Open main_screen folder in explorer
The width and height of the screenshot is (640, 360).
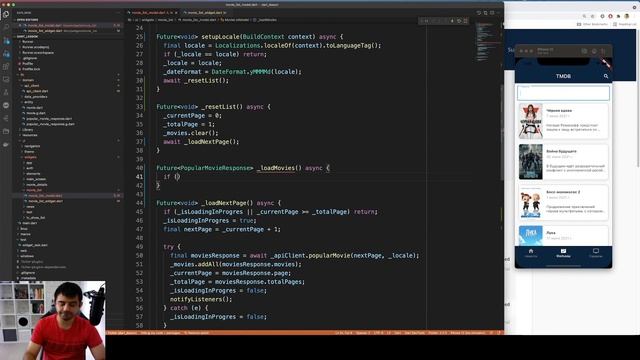[x=35, y=179]
